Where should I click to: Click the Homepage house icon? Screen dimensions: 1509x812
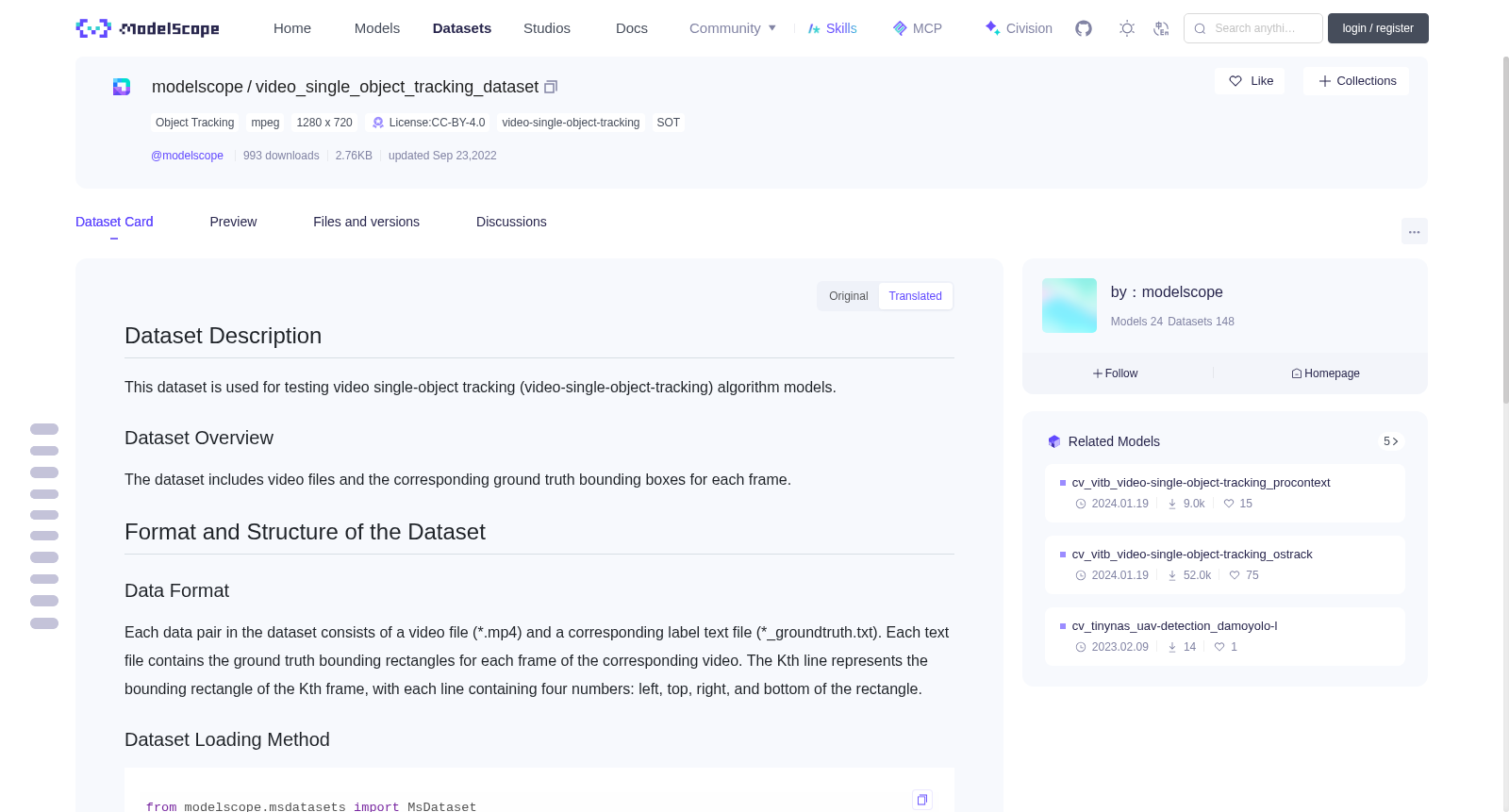1297,373
